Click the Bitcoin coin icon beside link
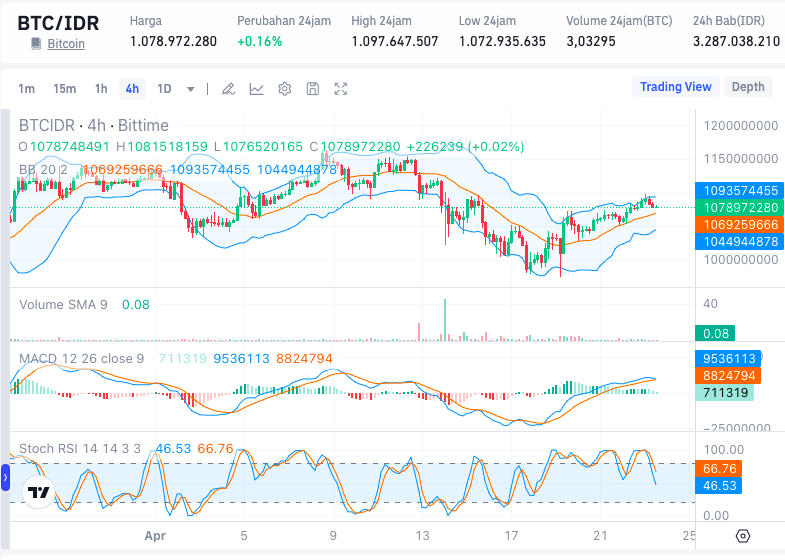Image resolution: width=785 pixels, height=560 pixels. [36, 44]
